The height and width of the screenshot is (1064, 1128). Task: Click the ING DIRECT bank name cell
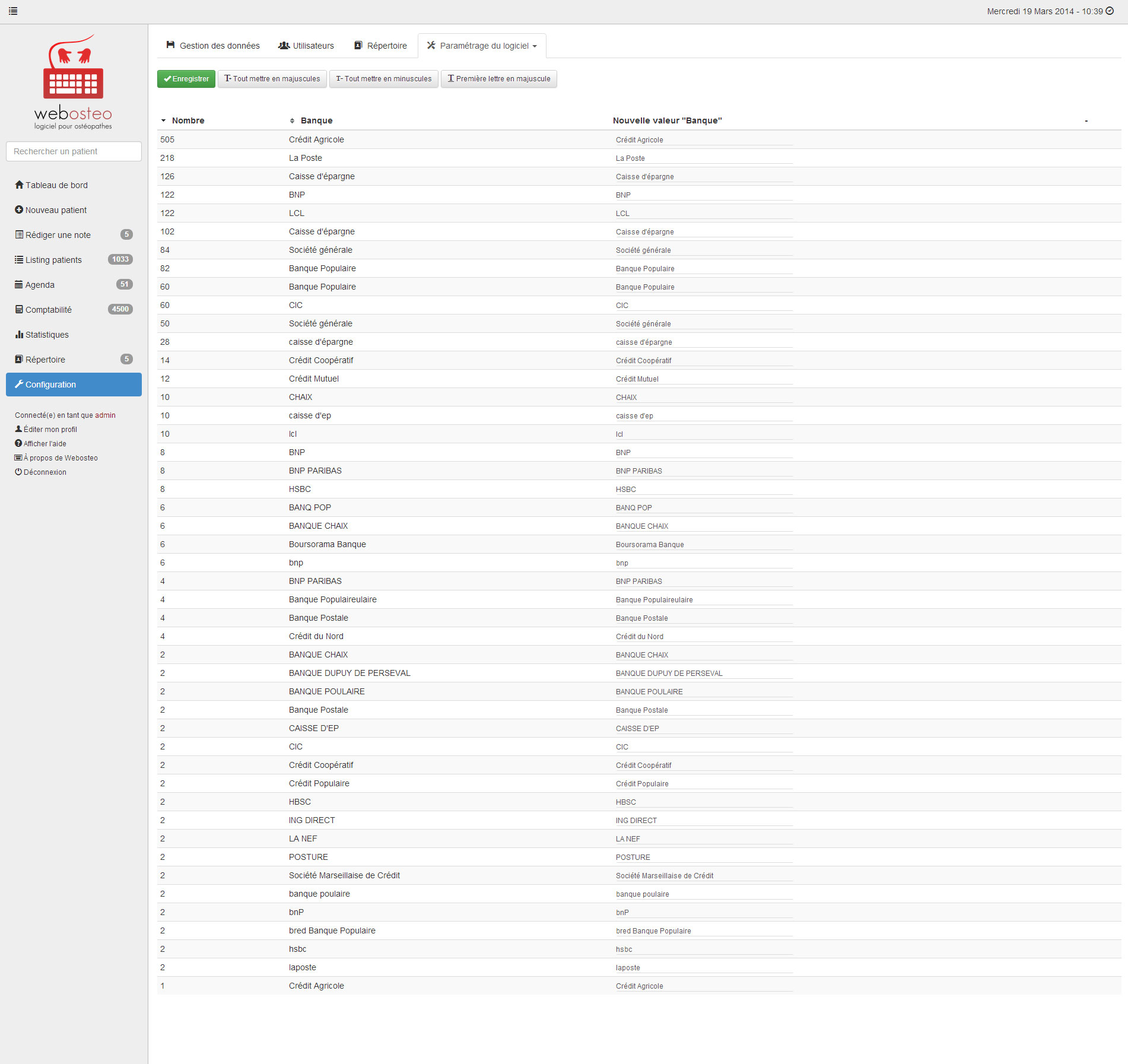click(x=312, y=820)
